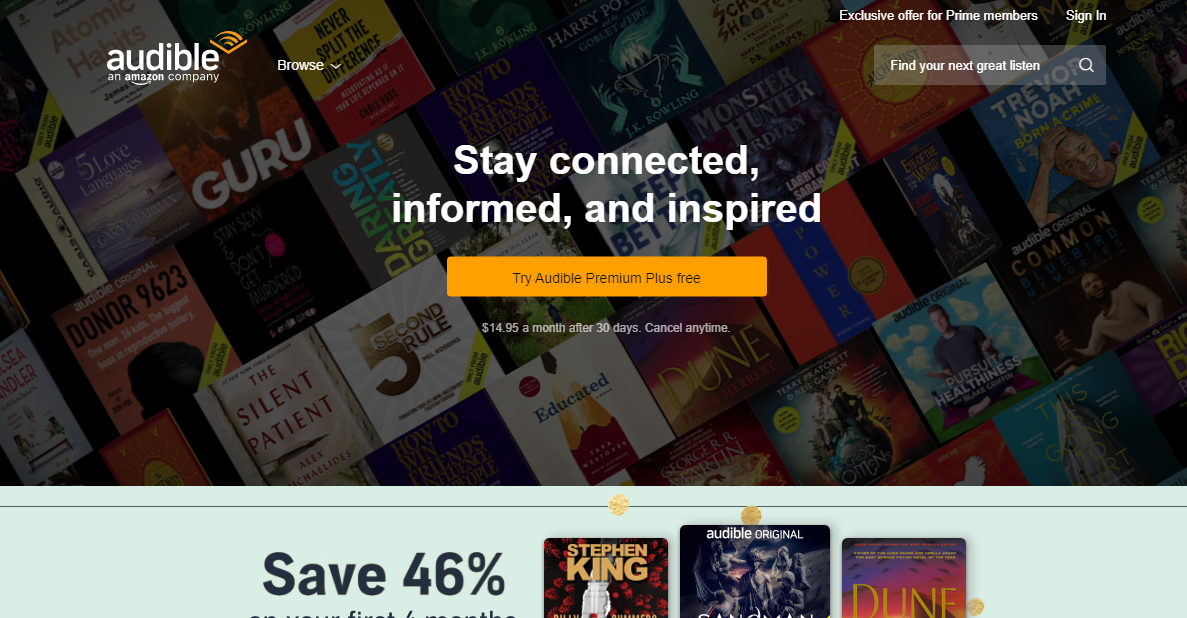Click the magnifying glass search icon
This screenshot has width=1187, height=618.
click(1086, 65)
